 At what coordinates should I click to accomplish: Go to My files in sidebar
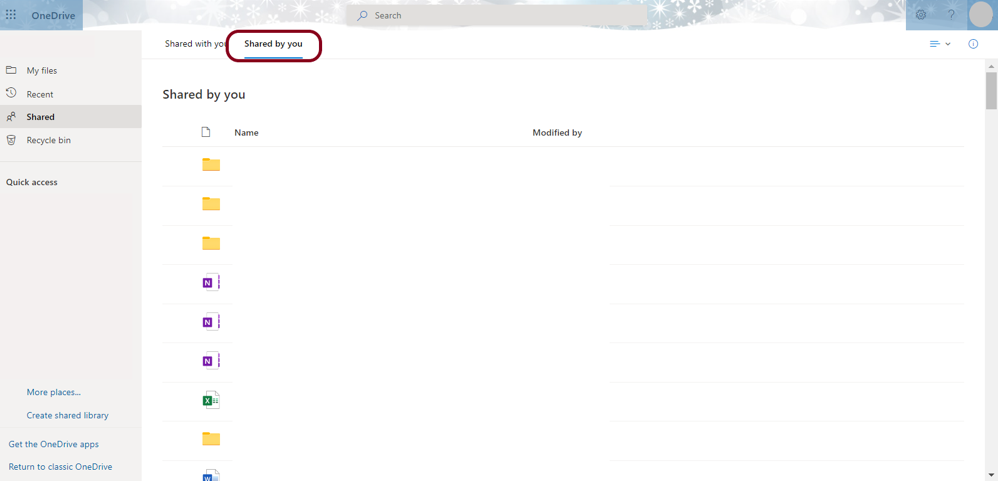click(x=42, y=71)
